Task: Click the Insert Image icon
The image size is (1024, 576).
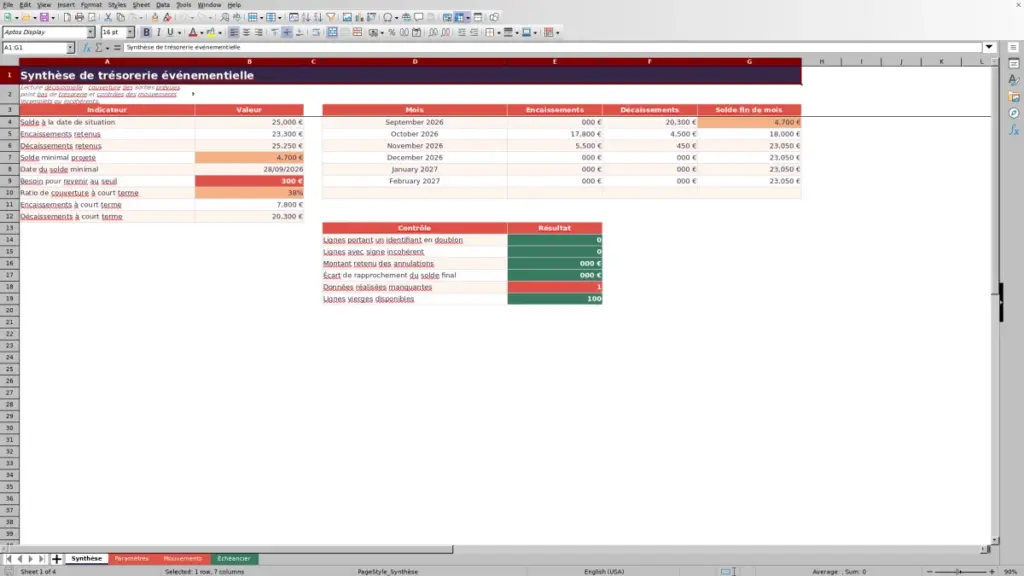Action: click(x=347, y=17)
